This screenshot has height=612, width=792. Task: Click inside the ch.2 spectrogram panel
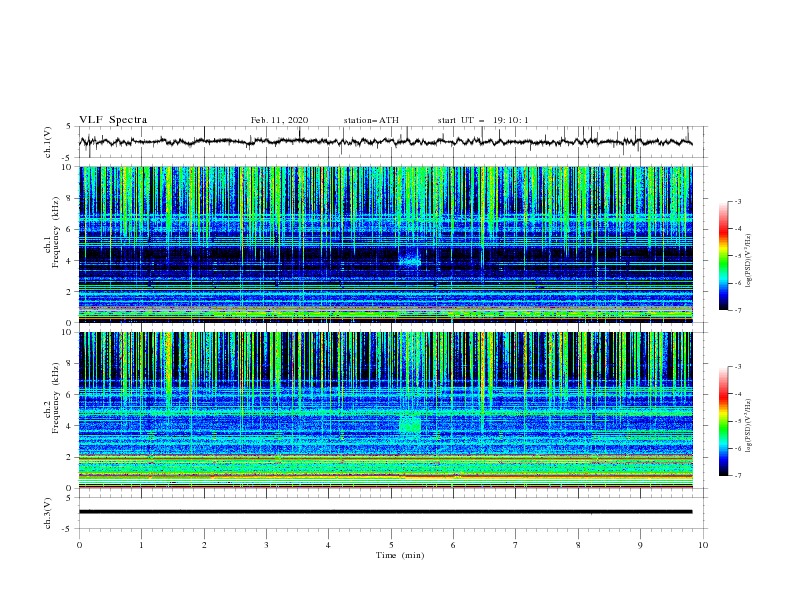(x=385, y=410)
